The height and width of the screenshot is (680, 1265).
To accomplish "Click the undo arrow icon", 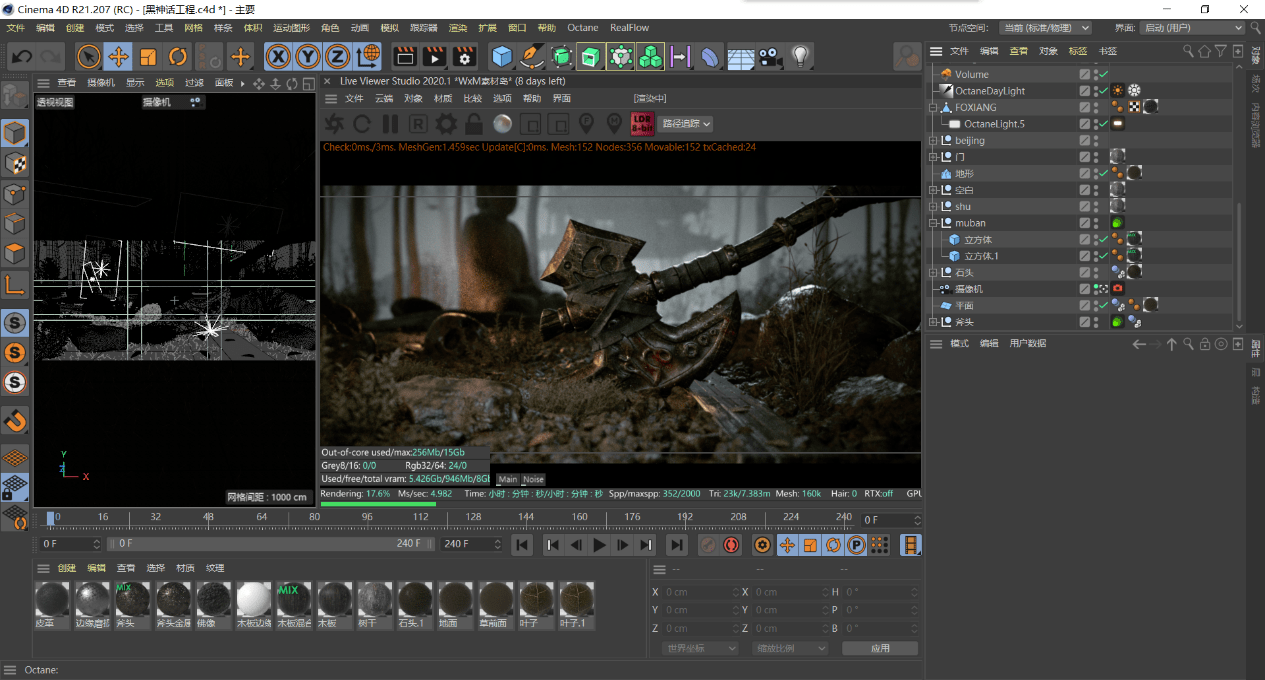I will point(21,57).
